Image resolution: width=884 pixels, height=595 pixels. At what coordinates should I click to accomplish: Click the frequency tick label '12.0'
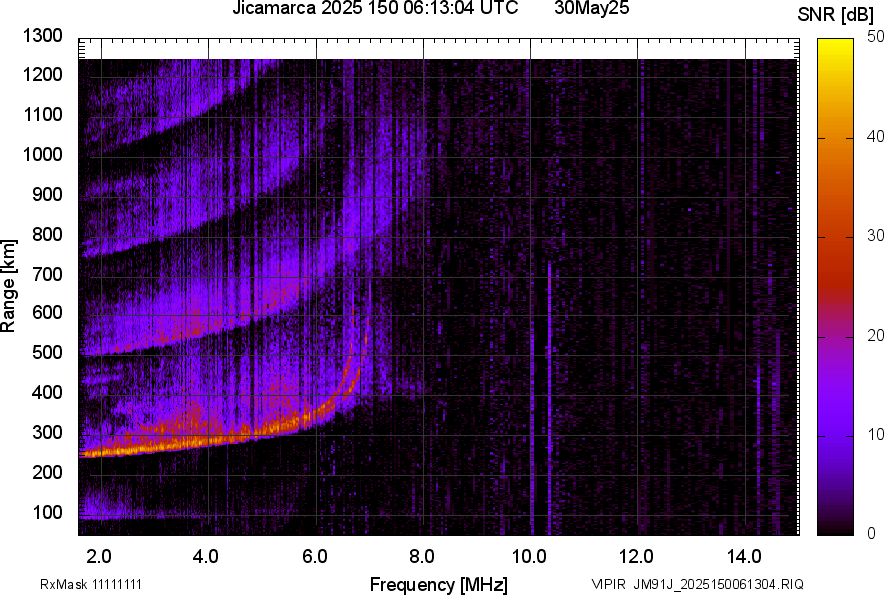(637, 557)
